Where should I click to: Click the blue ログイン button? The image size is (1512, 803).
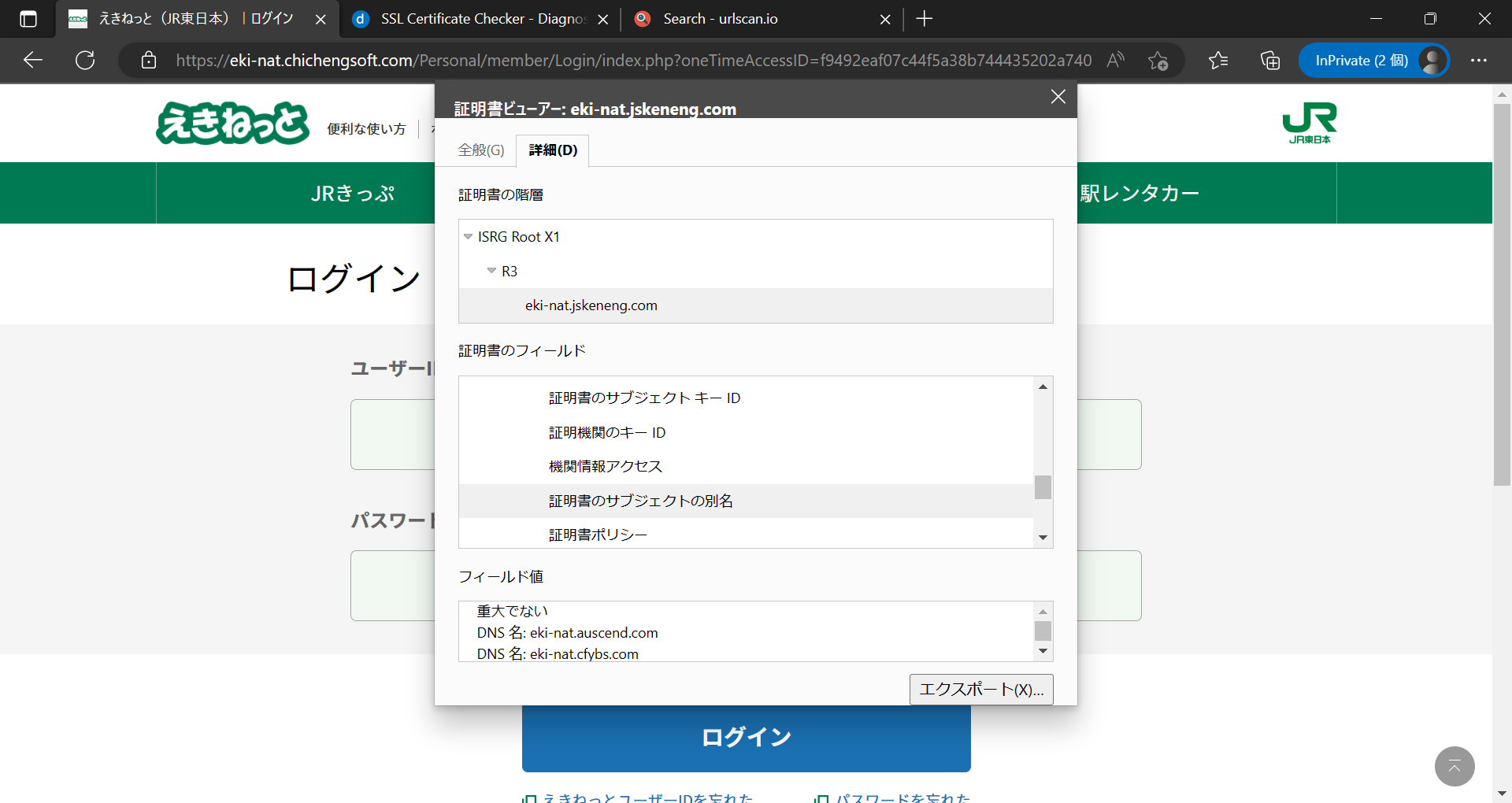pyautogui.click(x=746, y=738)
